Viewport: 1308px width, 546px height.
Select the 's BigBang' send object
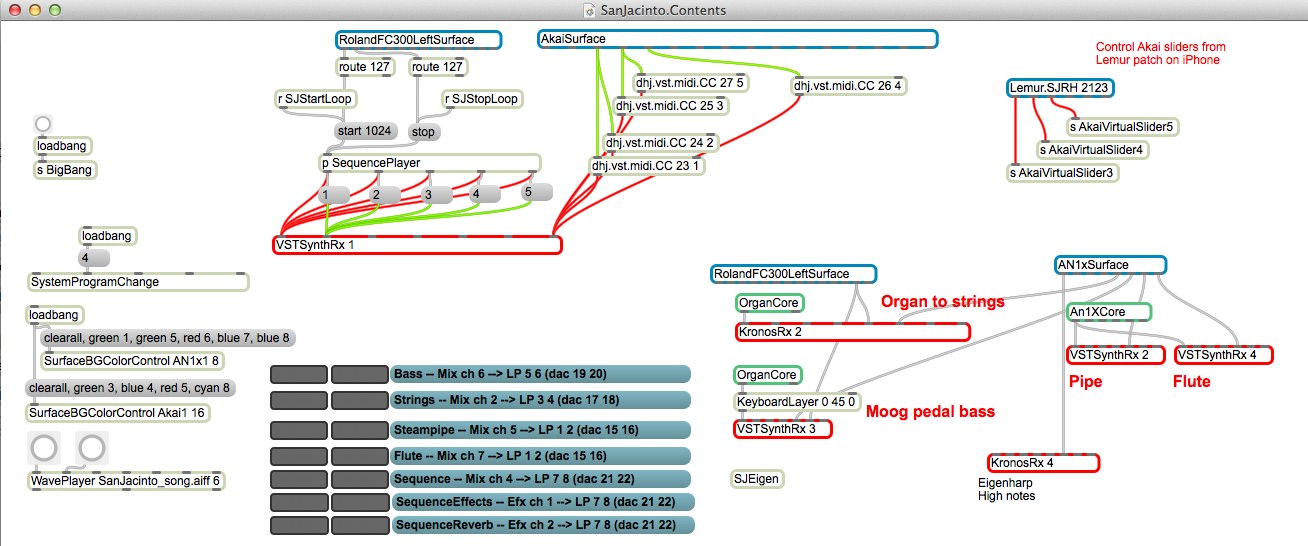(x=65, y=169)
